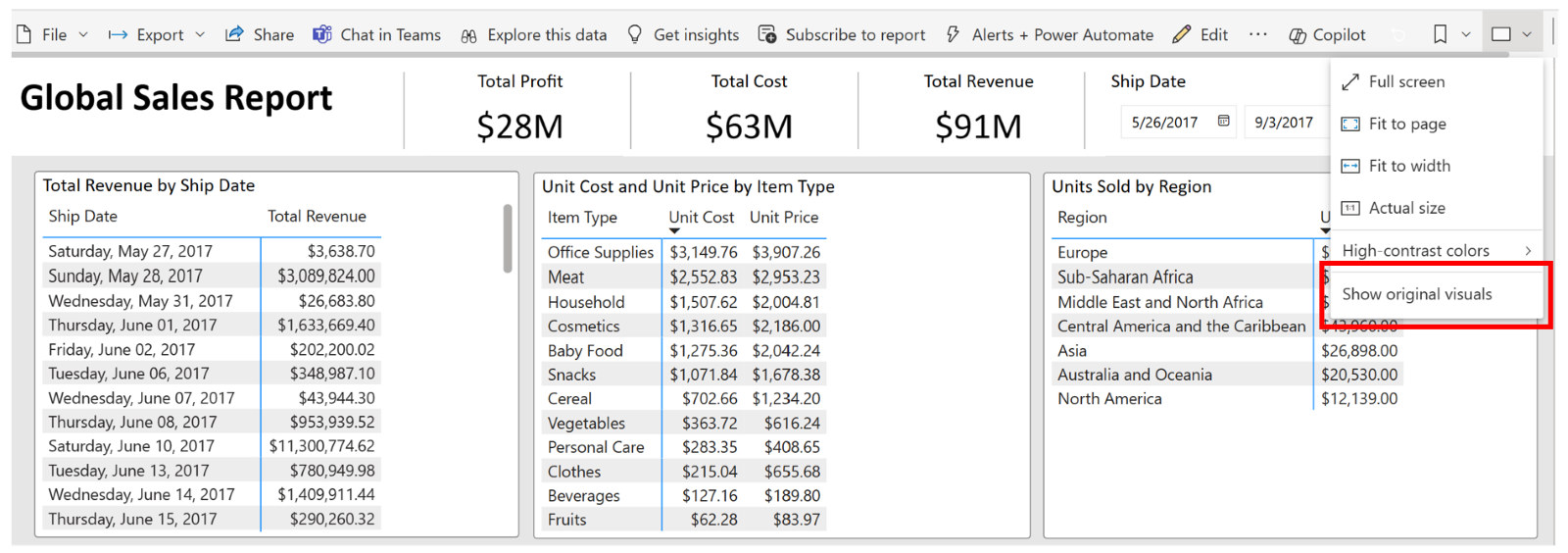Select the Beverages item row

[684, 495]
